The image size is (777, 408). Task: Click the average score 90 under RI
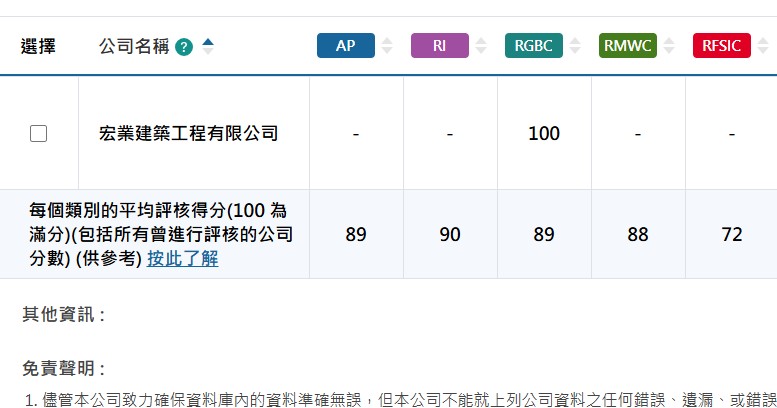pyautogui.click(x=450, y=235)
